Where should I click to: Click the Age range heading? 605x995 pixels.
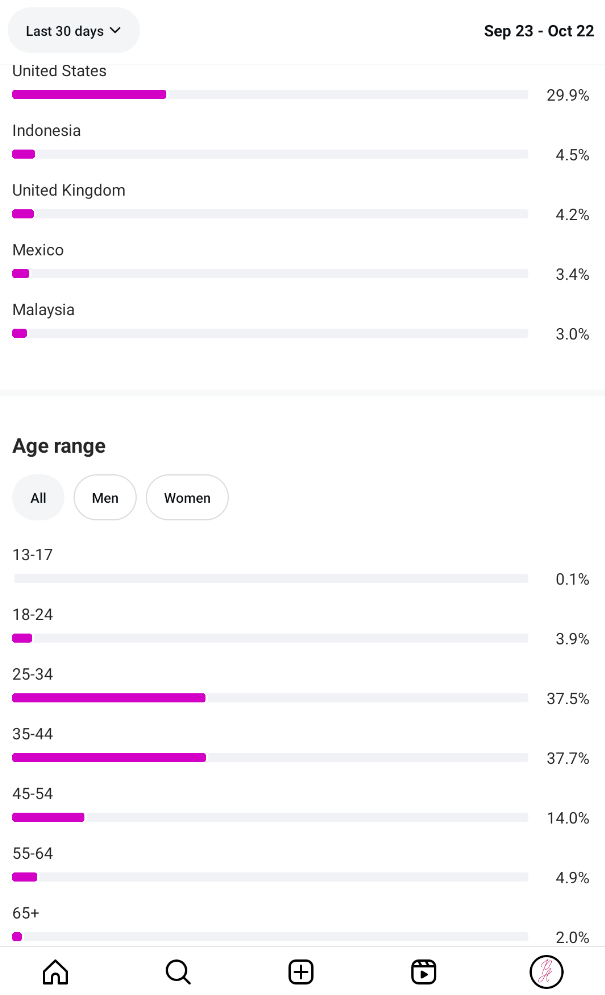[x=59, y=446]
